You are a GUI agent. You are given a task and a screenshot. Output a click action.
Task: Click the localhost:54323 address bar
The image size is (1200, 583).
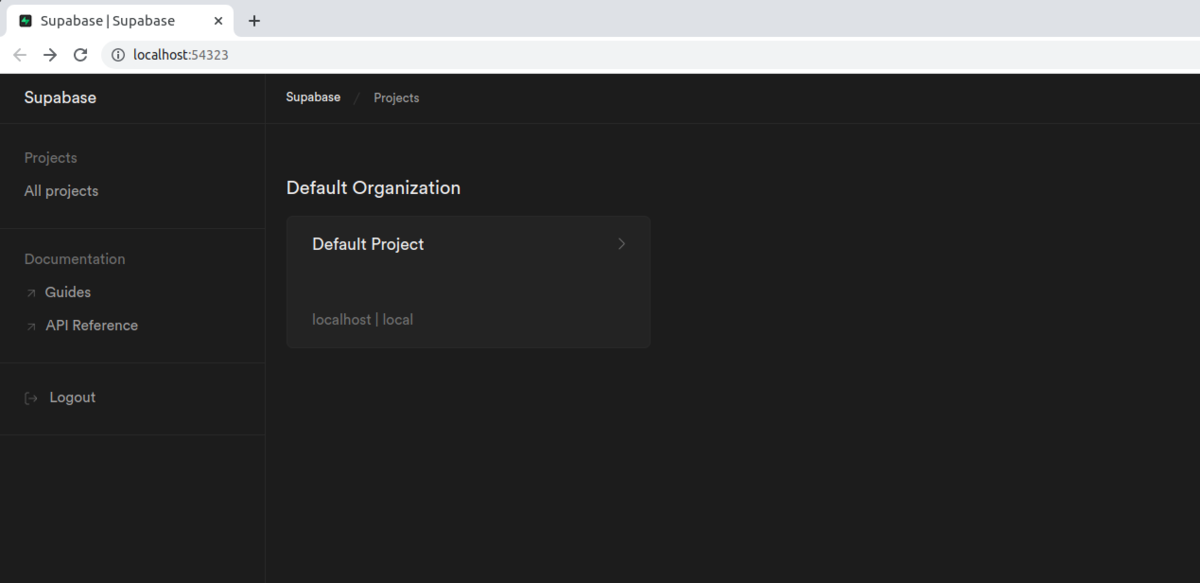tap(650, 55)
